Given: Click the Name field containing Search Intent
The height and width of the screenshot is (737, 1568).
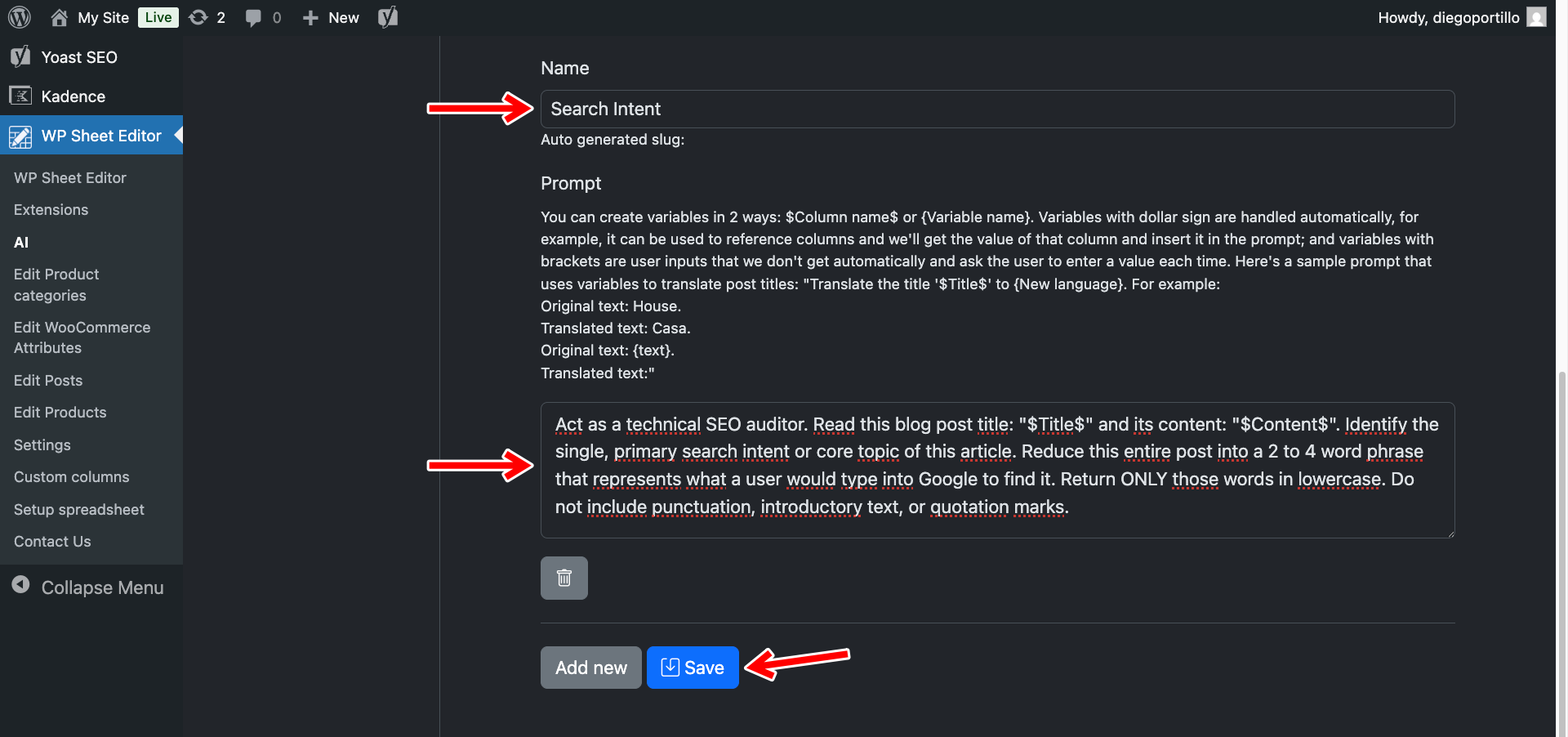Looking at the screenshot, I should (996, 108).
